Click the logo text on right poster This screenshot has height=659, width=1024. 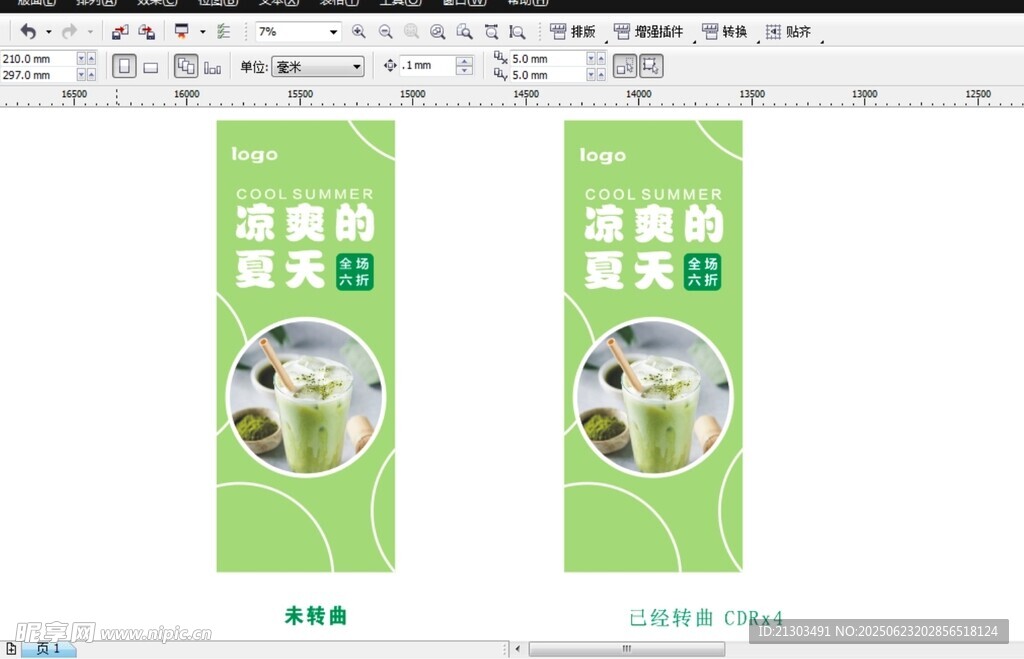tap(603, 155)
